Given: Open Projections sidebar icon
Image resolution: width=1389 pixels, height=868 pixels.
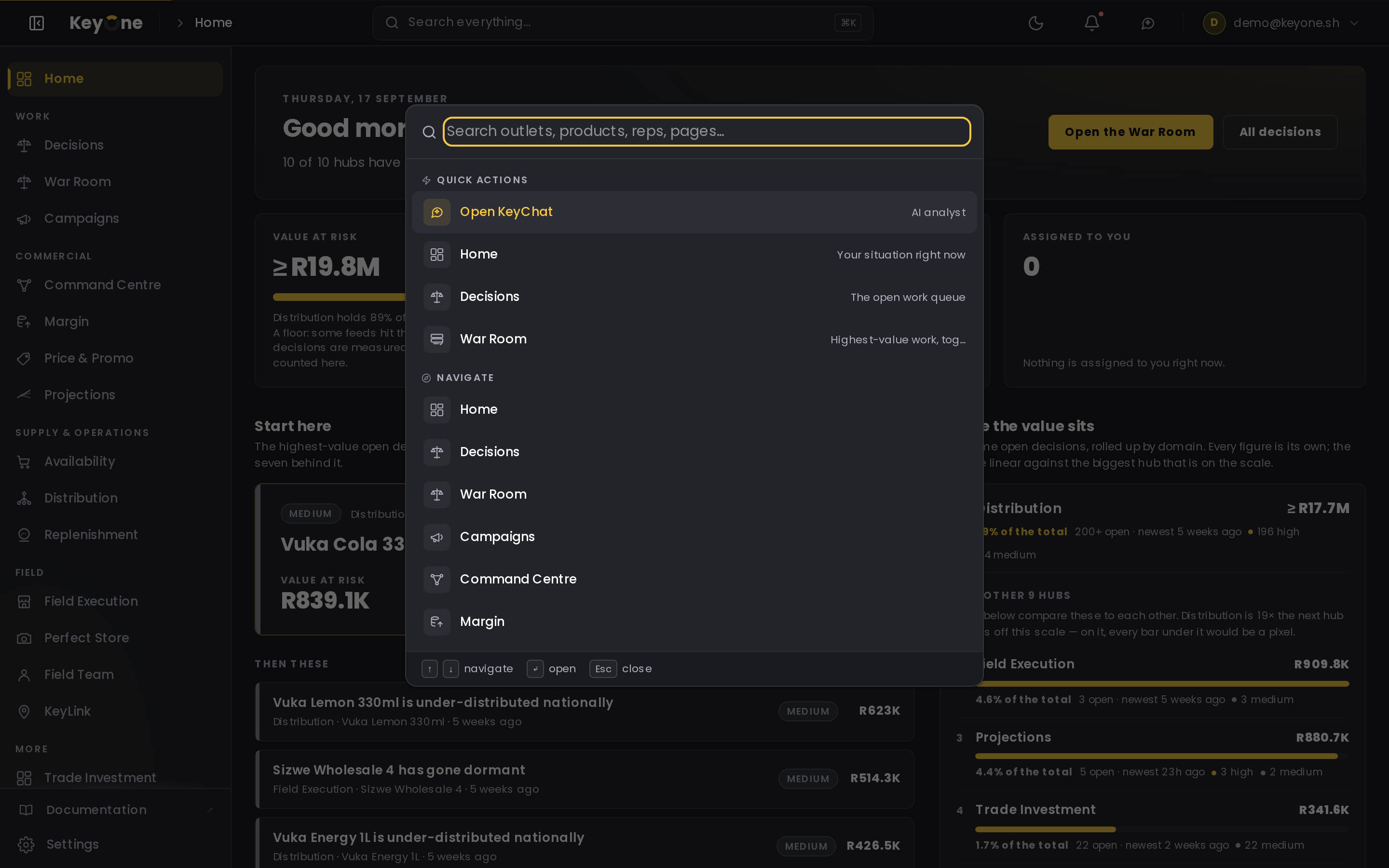Looking at the screenshot, I should (24, 395).
